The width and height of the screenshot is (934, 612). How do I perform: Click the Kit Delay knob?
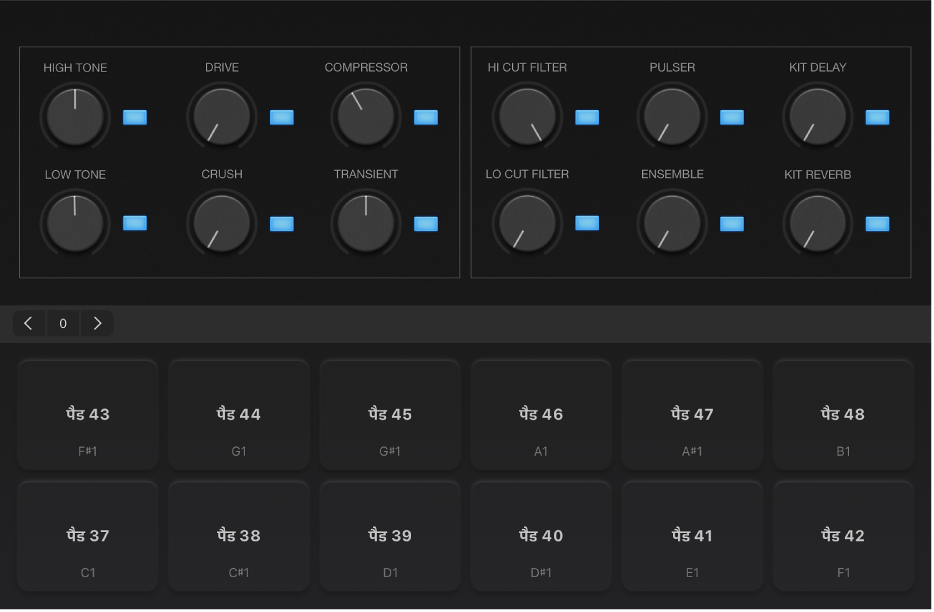(818, 117)
